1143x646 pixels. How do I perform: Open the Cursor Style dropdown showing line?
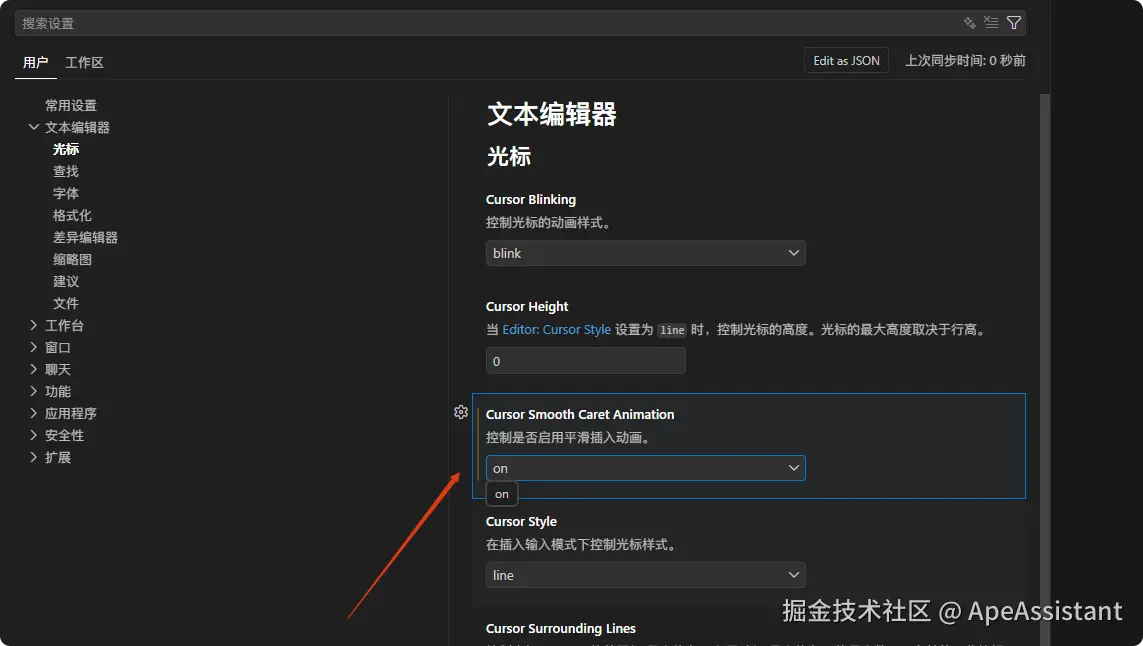645,575
